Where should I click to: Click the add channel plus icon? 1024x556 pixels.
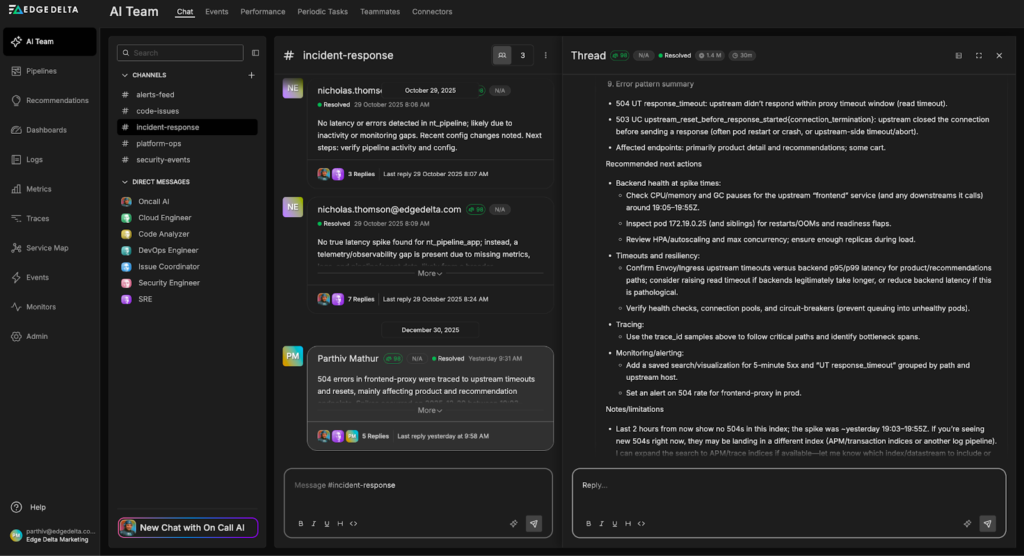point(251,75)
